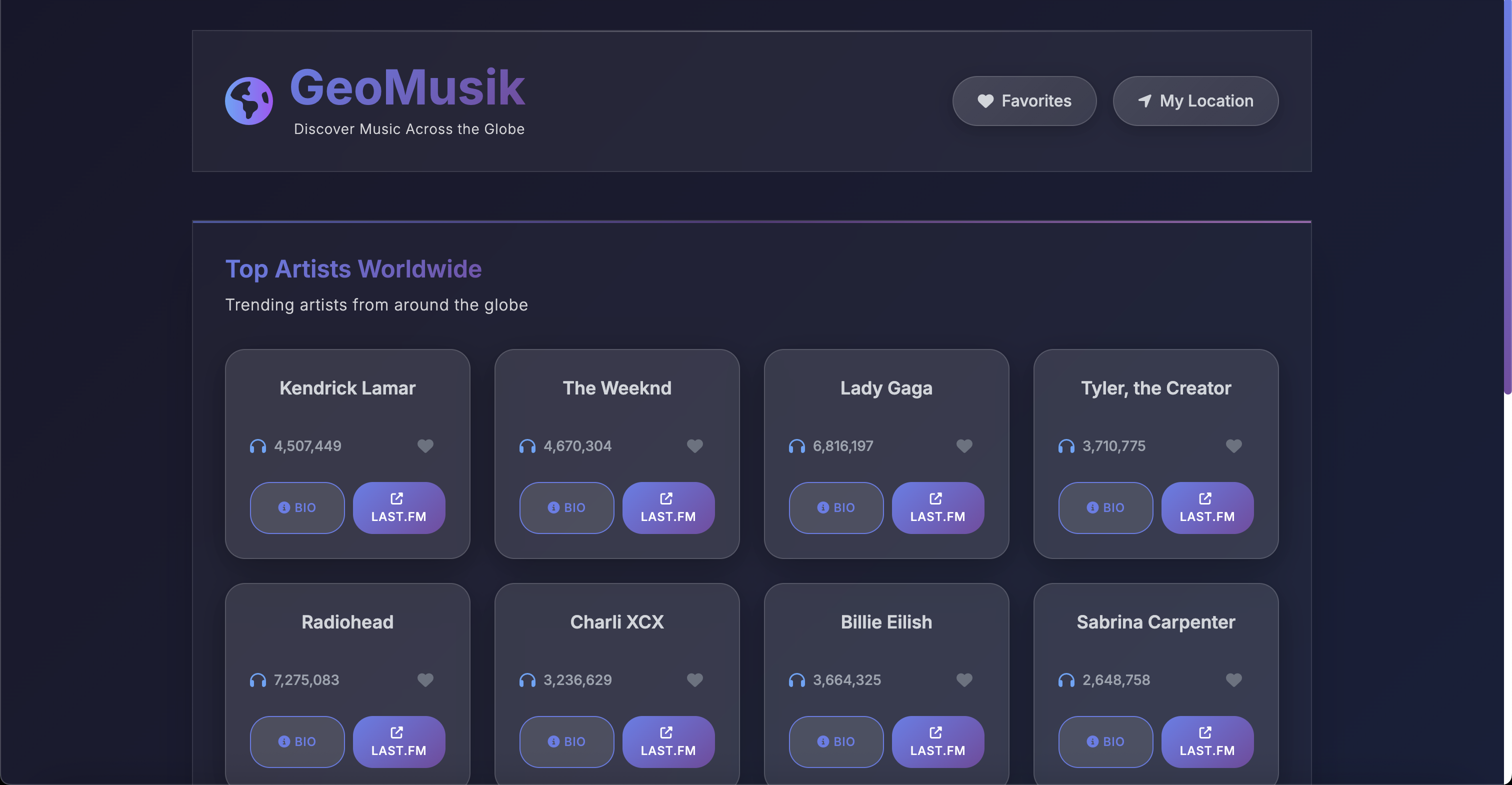Image resolution: width=1512 pixels, height=785 pixels.
Task: Open The Weeknd on Last.fm
Action: tap(668, 507)
